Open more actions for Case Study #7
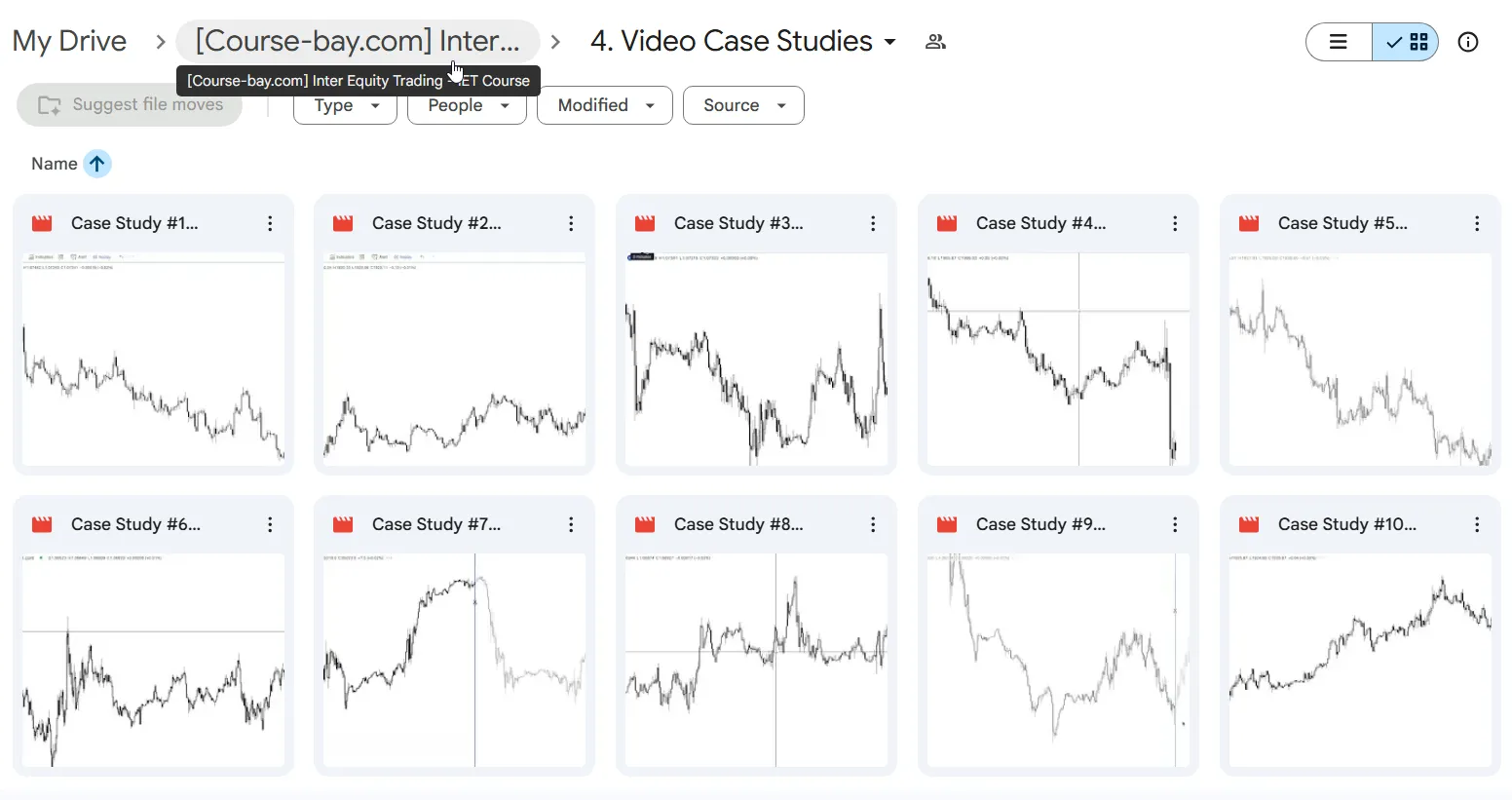This screenshot has width=1512, height=800. click(x=571, y=525)
